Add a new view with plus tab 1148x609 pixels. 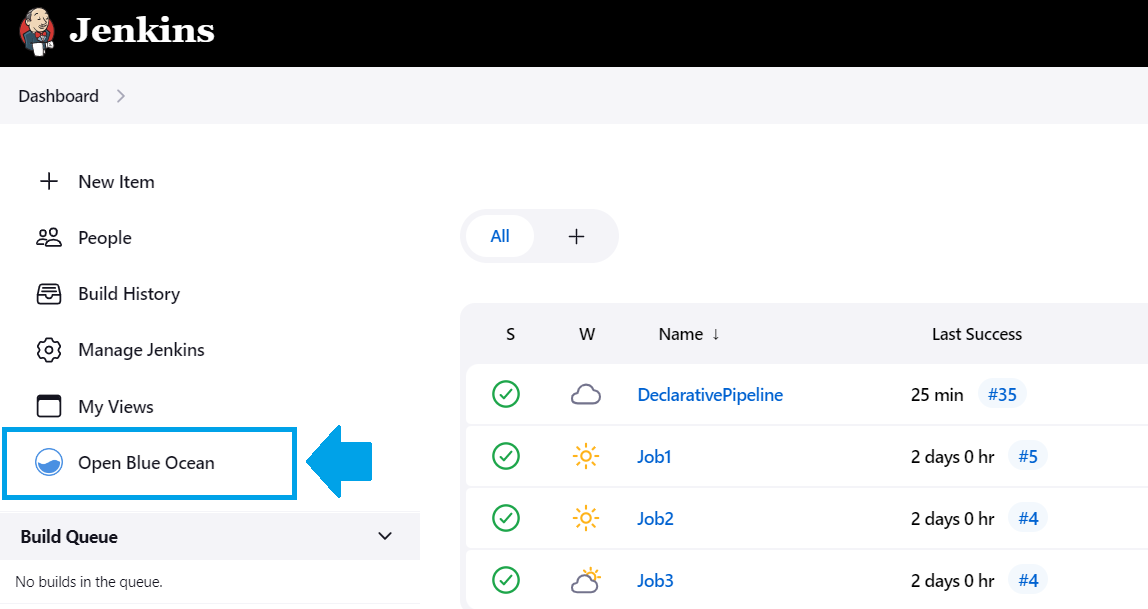pos(577,236)
